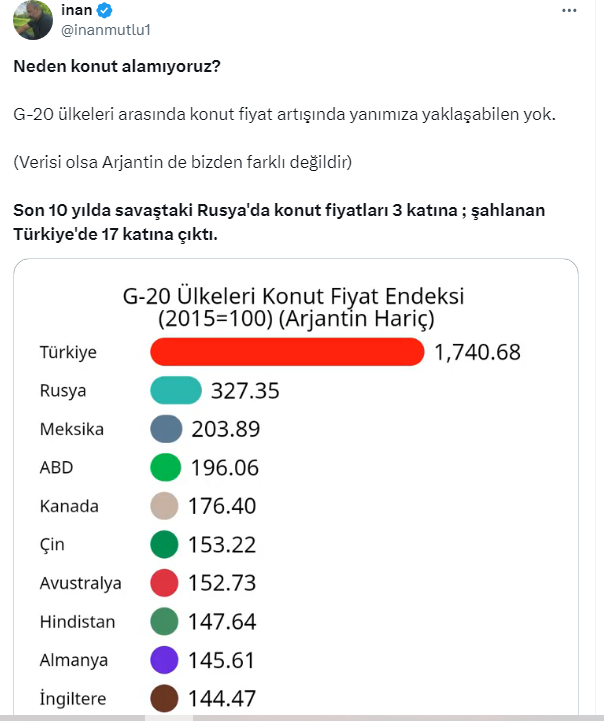Viewport: 604px width, 721px height.
Task: Click the green ABD dot
Action: 164,468
